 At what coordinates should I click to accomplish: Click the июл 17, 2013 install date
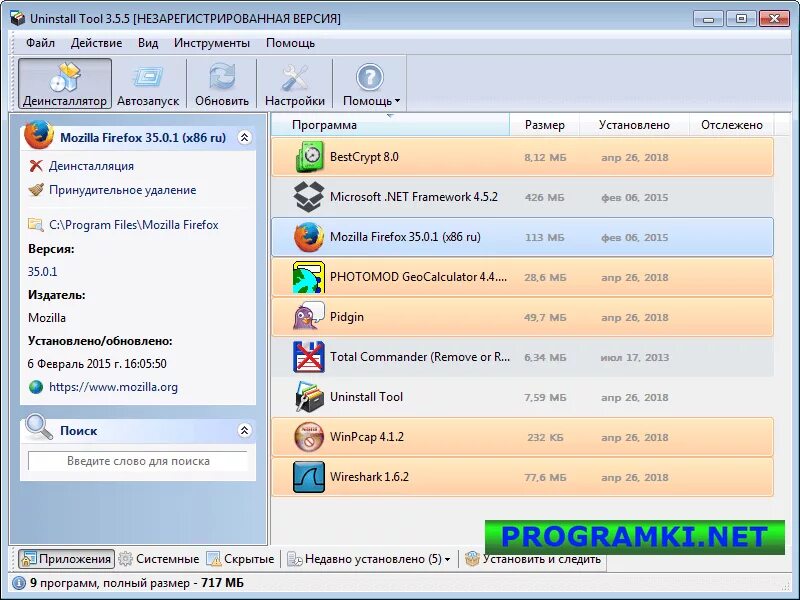click(x=635, y=357)
